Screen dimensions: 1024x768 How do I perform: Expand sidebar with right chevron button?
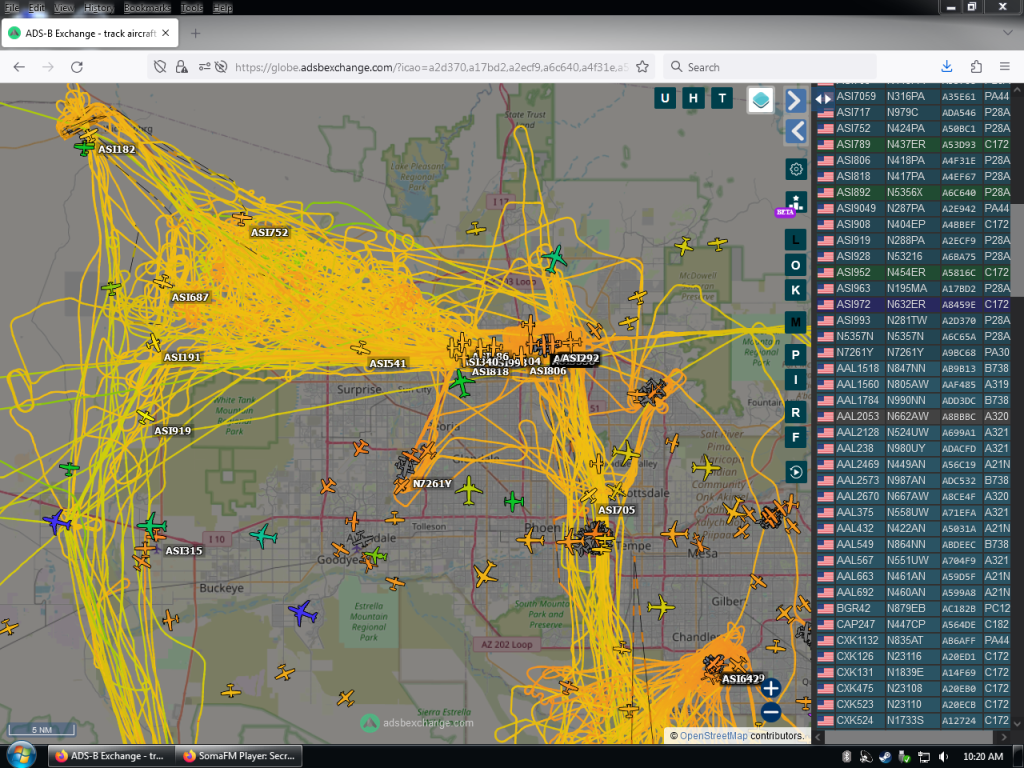[x=795, y=101]
